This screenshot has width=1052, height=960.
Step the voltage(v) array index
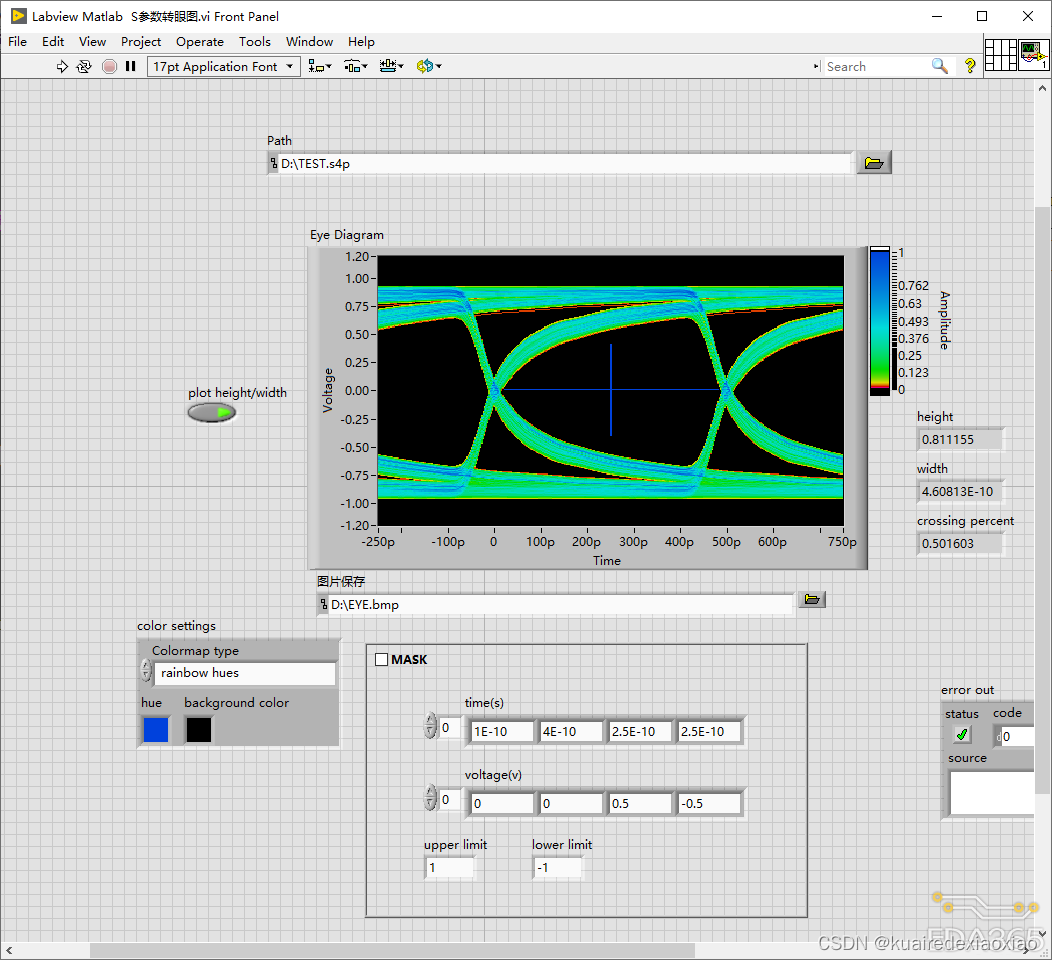click(x=430, y=798)
